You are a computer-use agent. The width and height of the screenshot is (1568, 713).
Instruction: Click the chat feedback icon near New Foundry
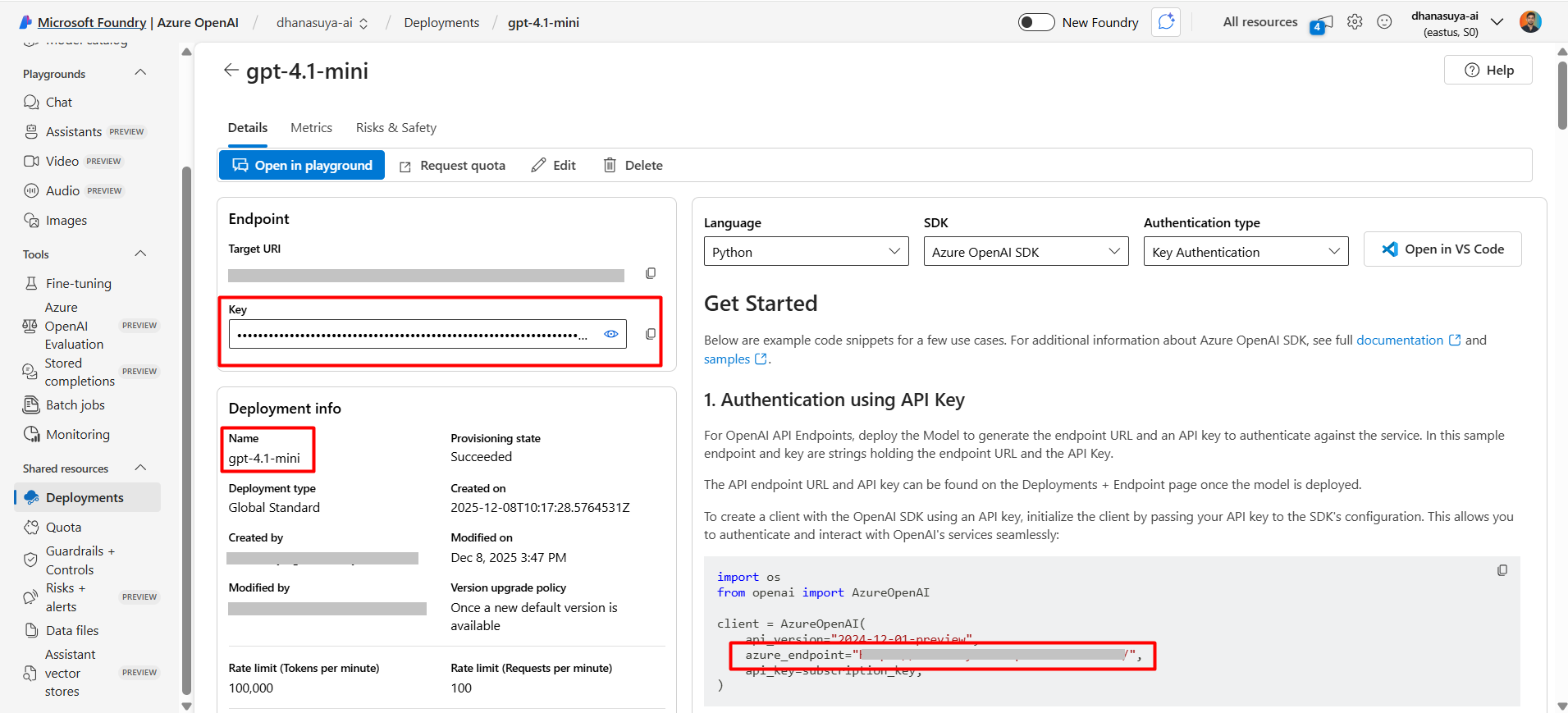point(1166,22)
